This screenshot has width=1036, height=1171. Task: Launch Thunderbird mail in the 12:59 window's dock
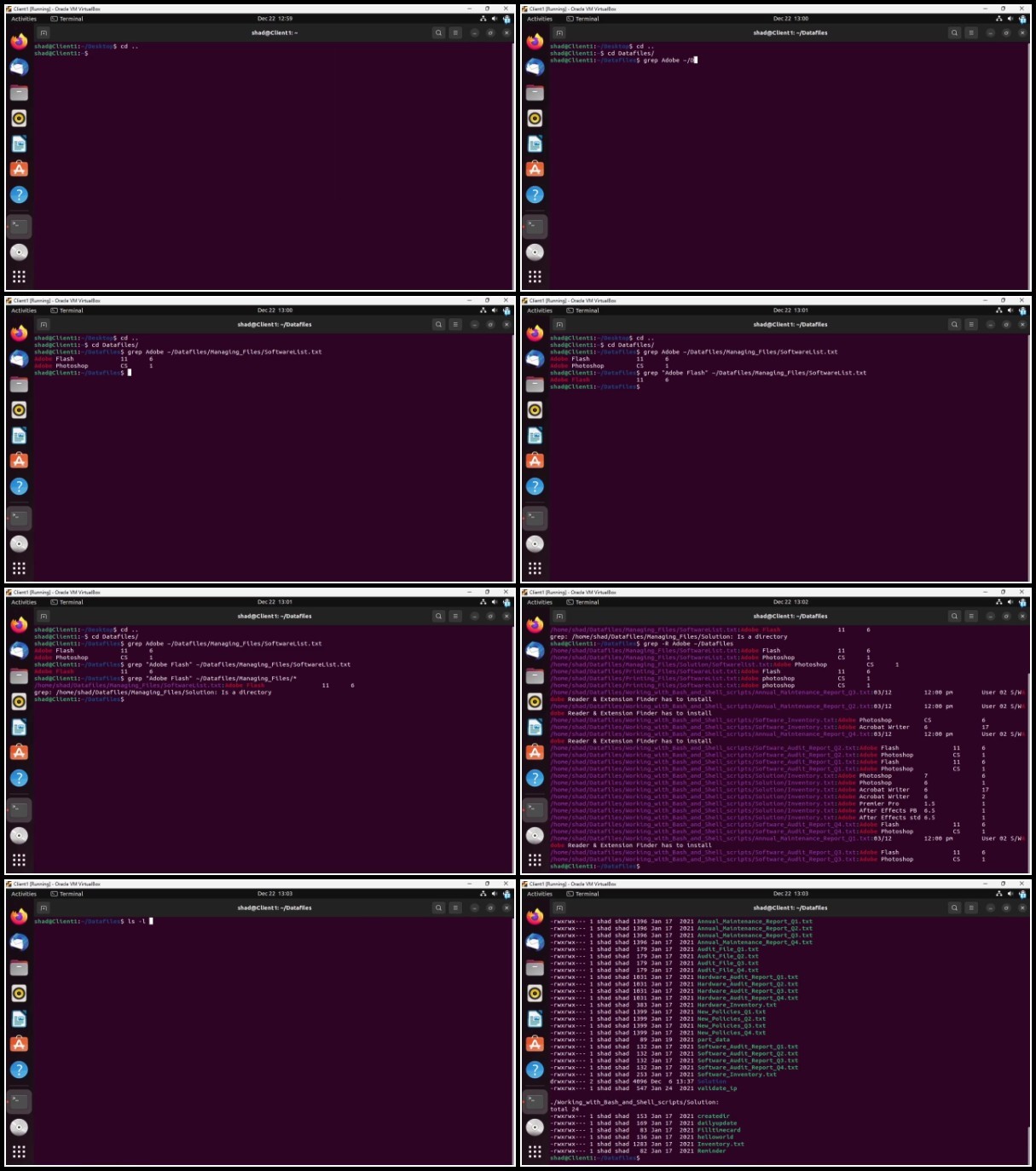19,67
